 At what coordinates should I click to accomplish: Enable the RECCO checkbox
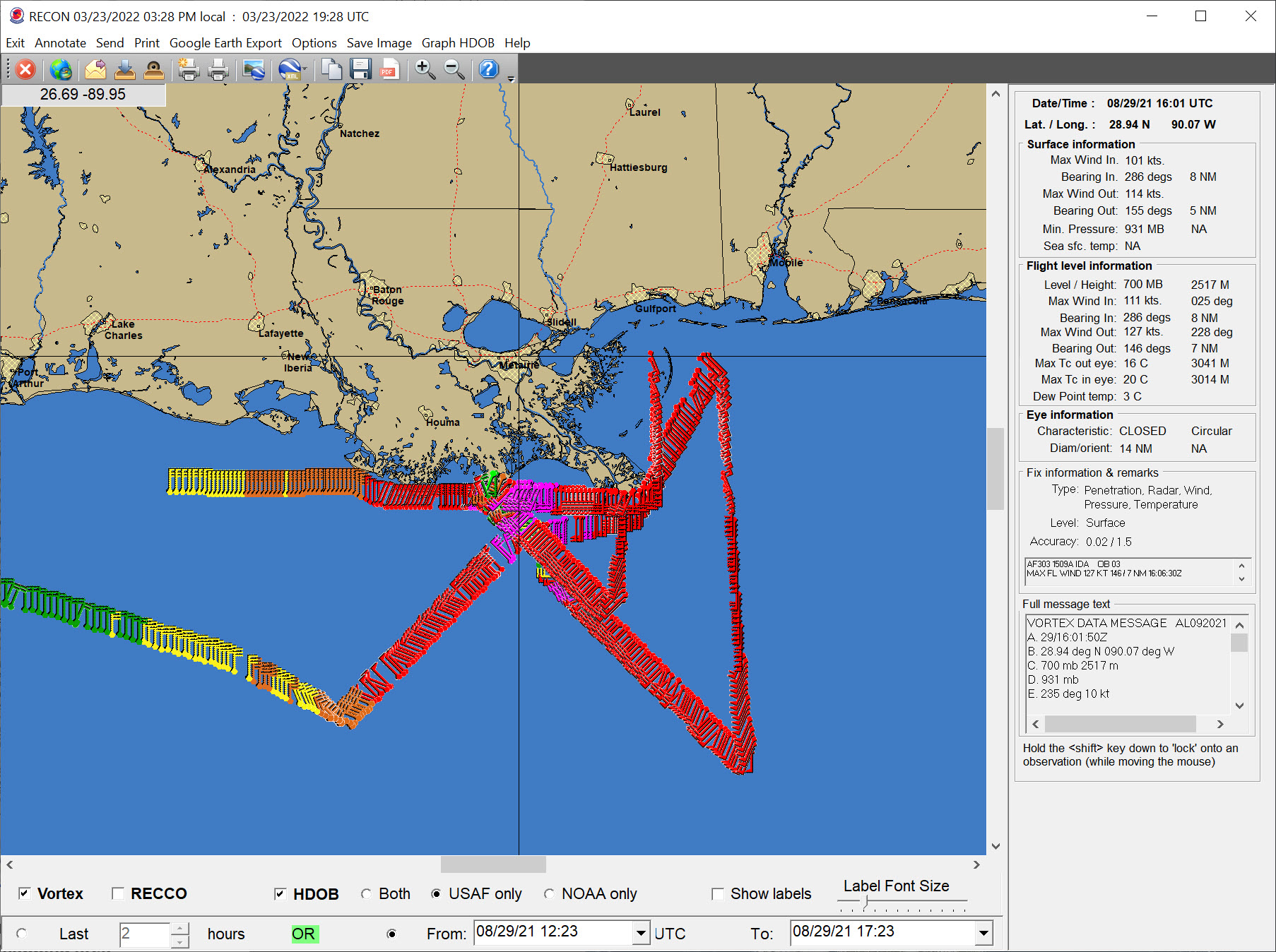(118, 893)
